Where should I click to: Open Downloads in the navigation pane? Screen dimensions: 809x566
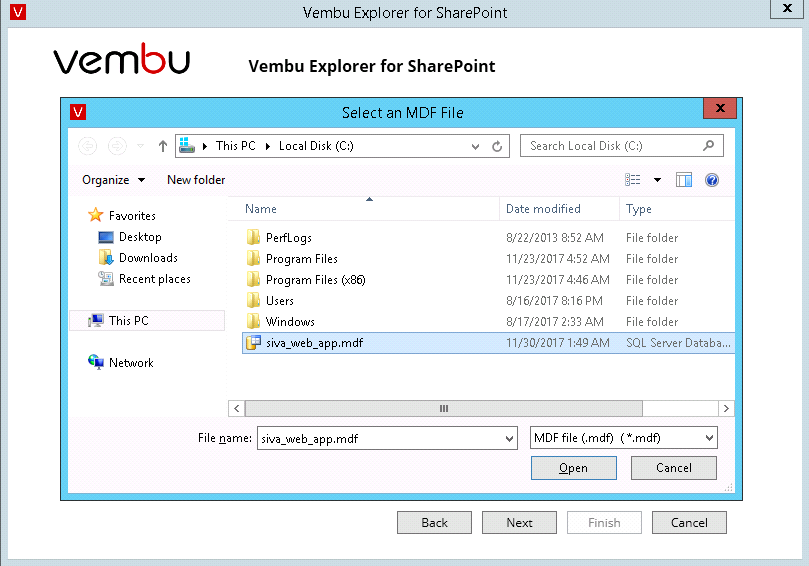[x=148, y=258]
